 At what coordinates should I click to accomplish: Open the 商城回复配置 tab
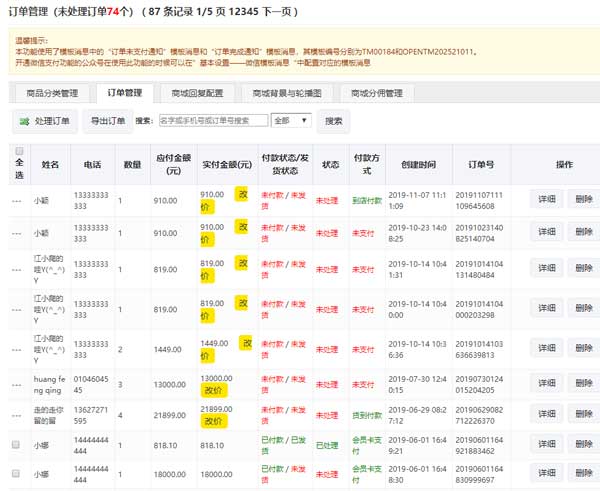pyautogui.click(x=197, y=93)
